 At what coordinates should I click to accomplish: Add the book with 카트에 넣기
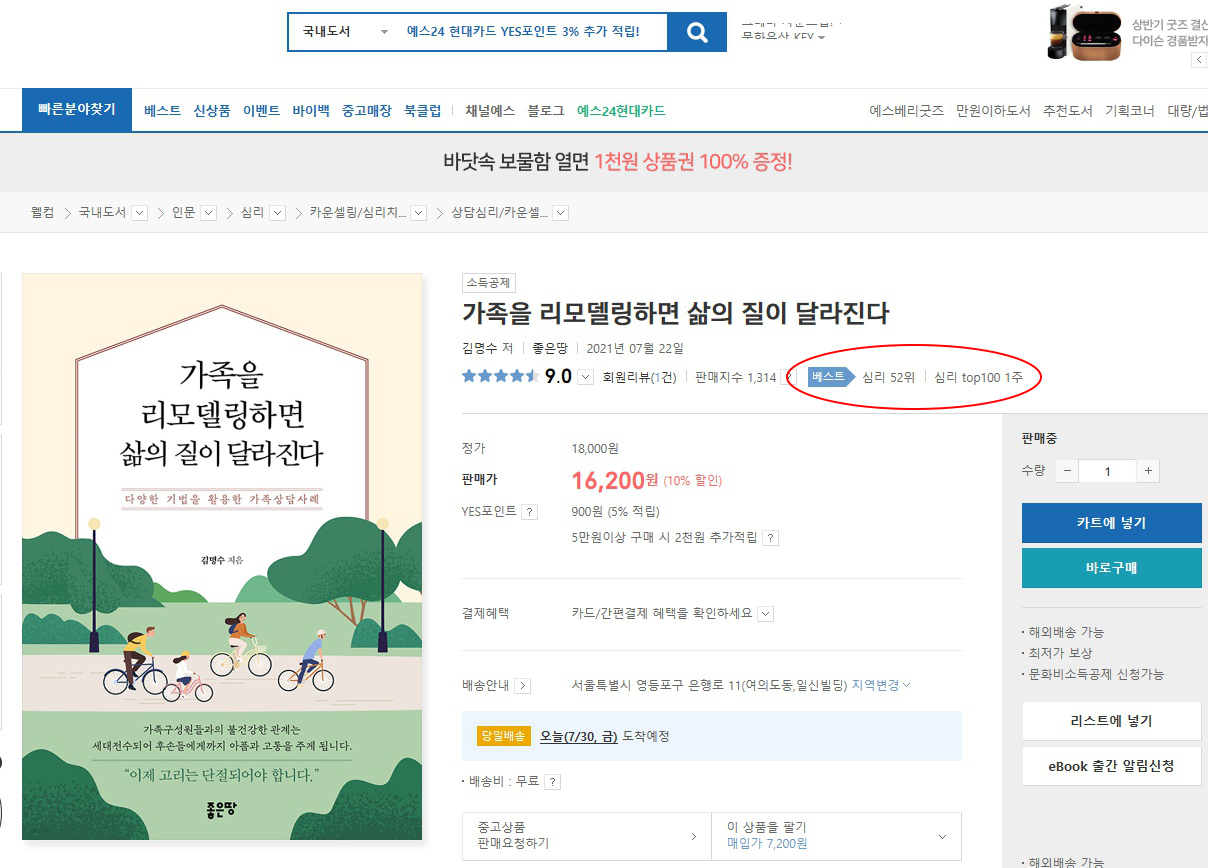tap(1112, 523)
